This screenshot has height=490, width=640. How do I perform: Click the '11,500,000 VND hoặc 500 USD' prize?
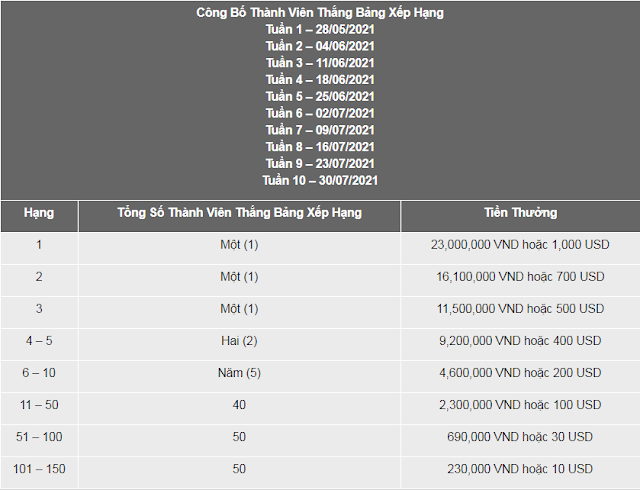pos(520,309)
